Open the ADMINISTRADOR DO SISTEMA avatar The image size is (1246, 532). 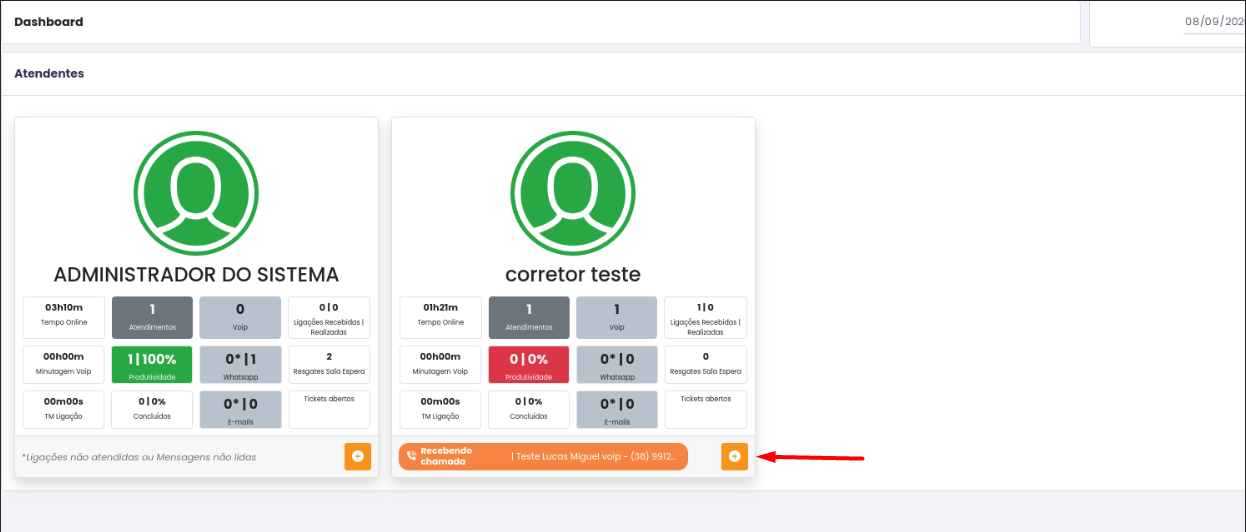pyautogui.click(x=196, y=194)
